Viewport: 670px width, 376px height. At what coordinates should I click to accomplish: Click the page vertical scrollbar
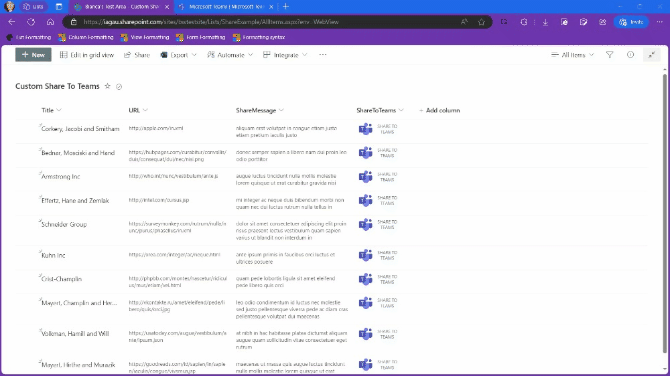point(665,214)
